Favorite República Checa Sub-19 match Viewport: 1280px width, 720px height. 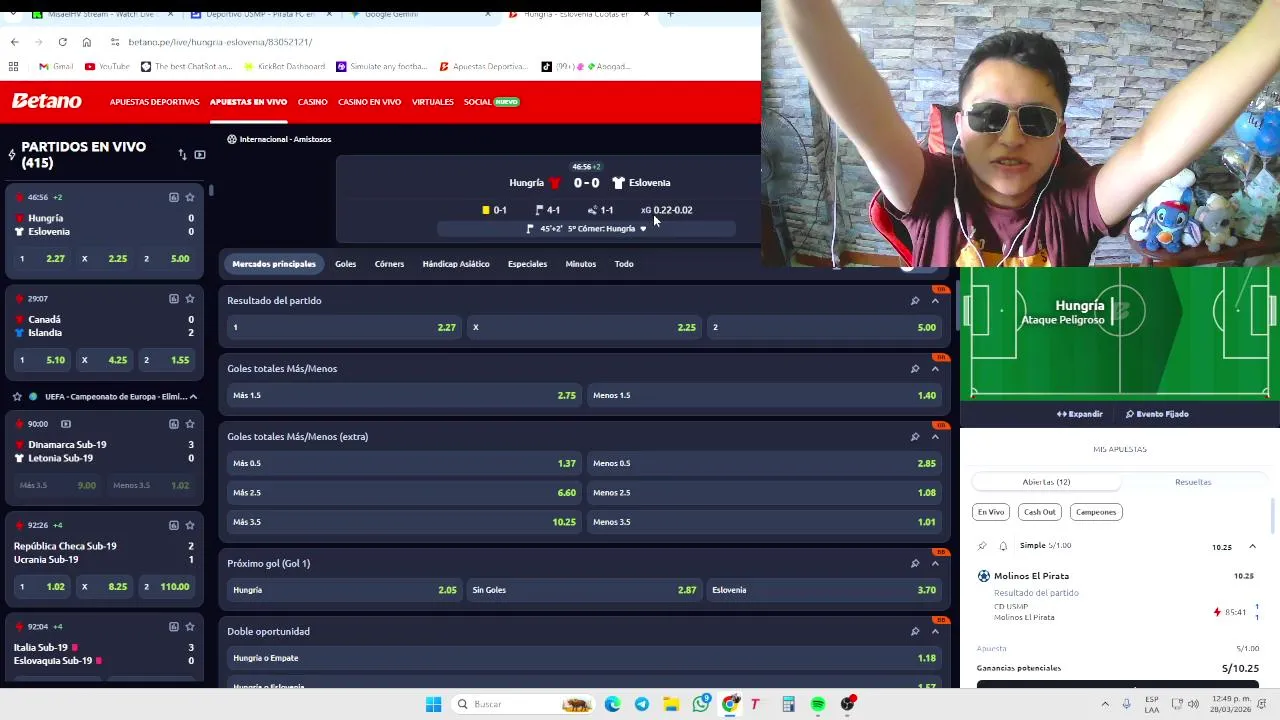(x=190, y=524)
